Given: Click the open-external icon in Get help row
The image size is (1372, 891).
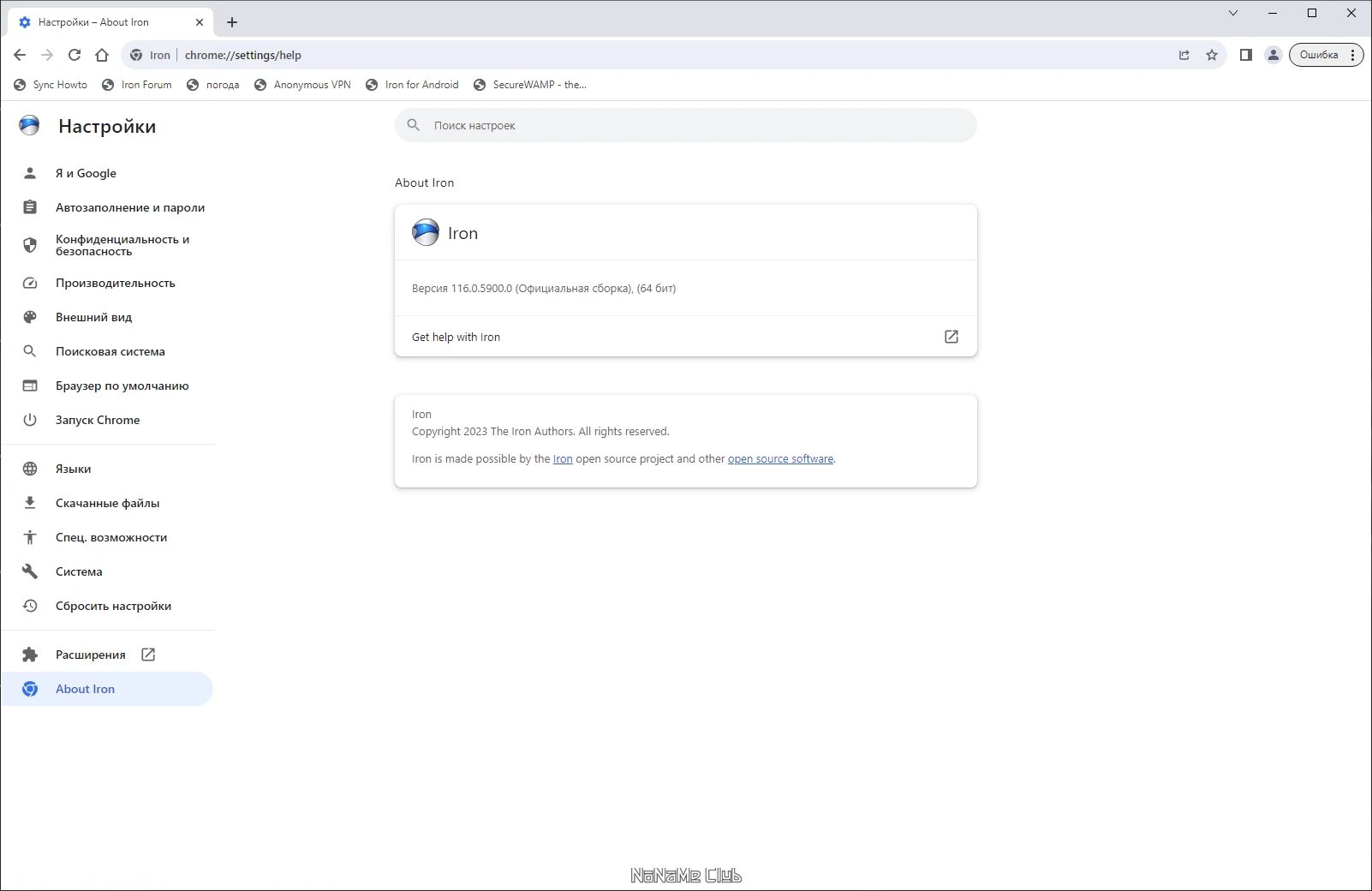Looking at the screenshot, I should [951, 337].
